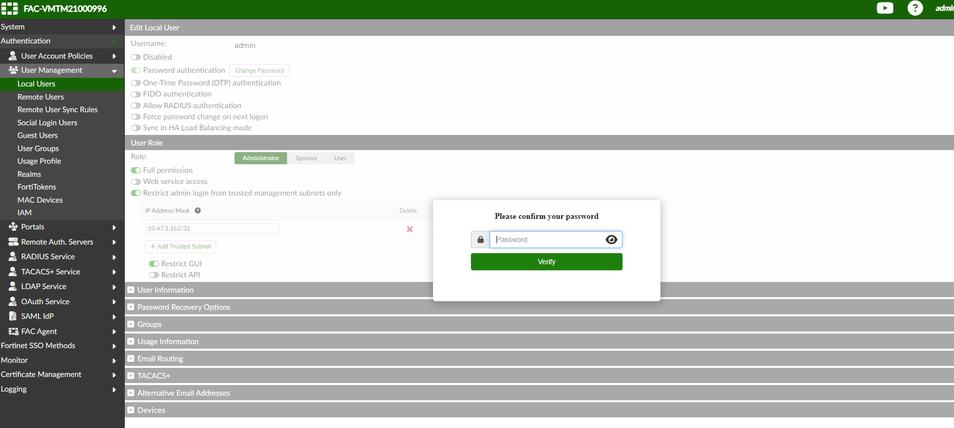The width and height of the screenshot is (954, 428).
Task: Show password using the eye icon
Action: coord(611,239)
